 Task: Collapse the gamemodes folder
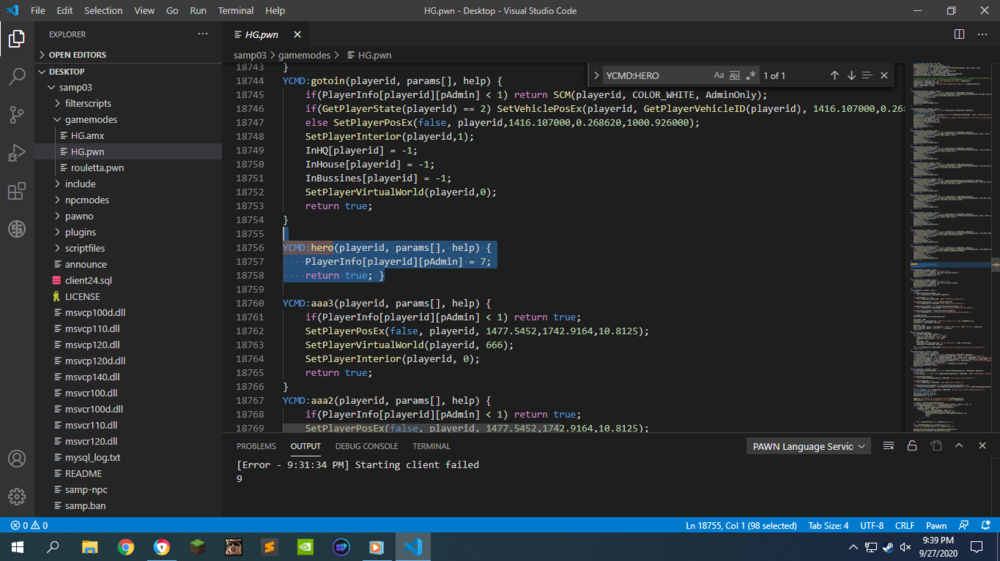[128, 119]
